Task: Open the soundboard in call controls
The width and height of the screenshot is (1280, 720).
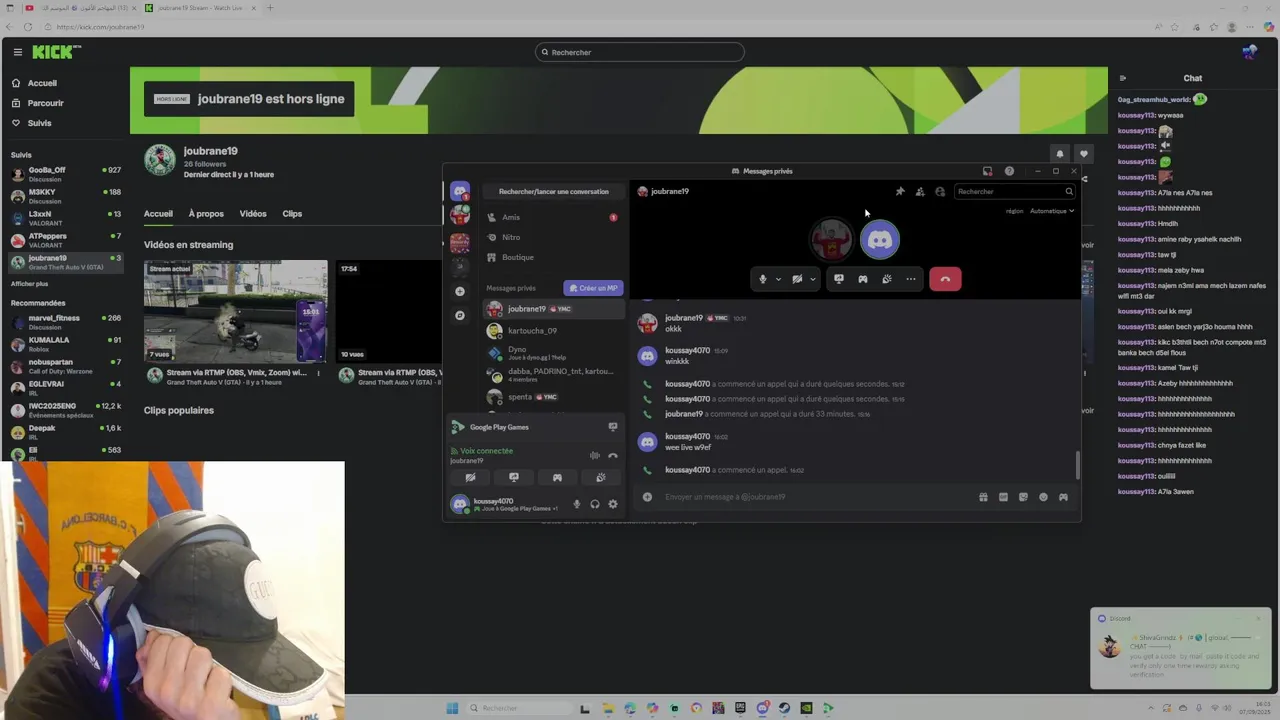Action: (x=887, y=279)
